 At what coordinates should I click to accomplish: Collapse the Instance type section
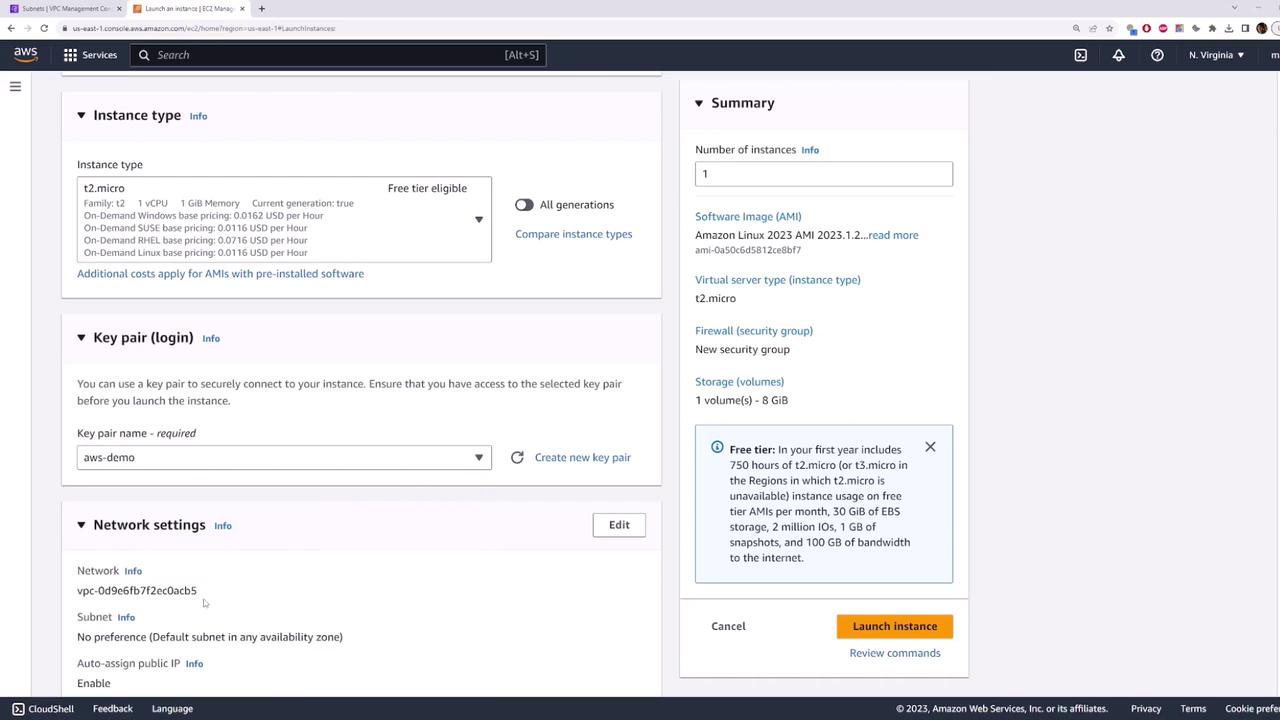[x=81, y=116]
